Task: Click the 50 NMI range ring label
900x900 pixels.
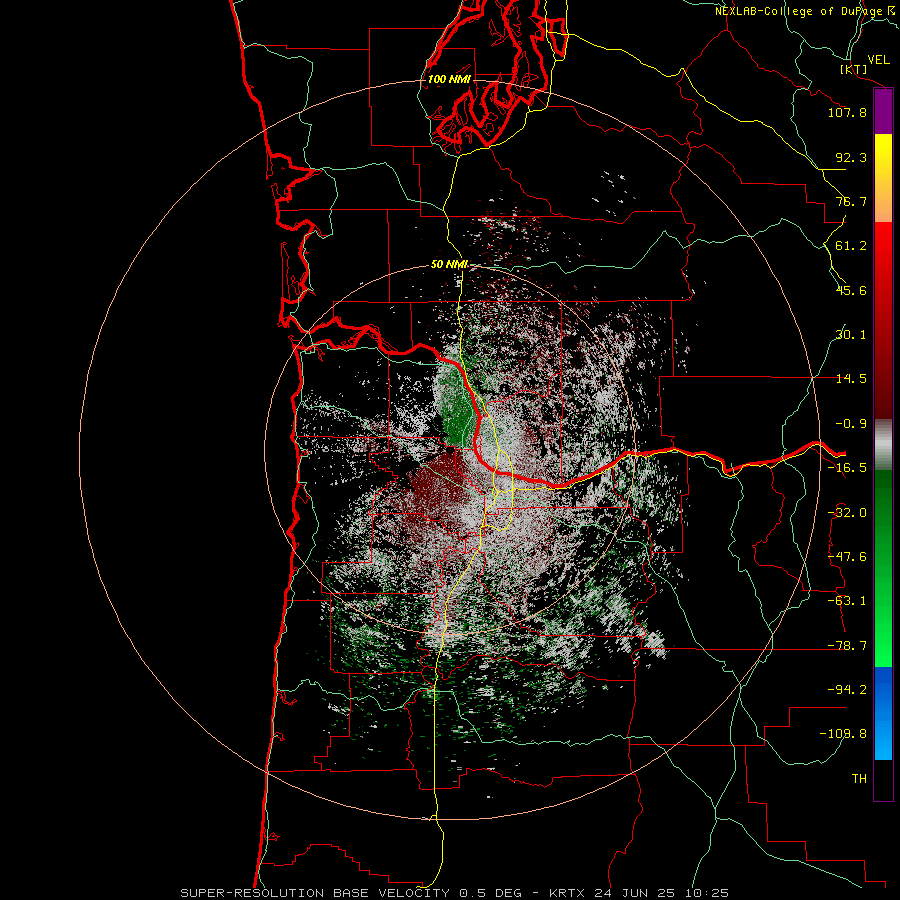Action: (x=449, y=265)
